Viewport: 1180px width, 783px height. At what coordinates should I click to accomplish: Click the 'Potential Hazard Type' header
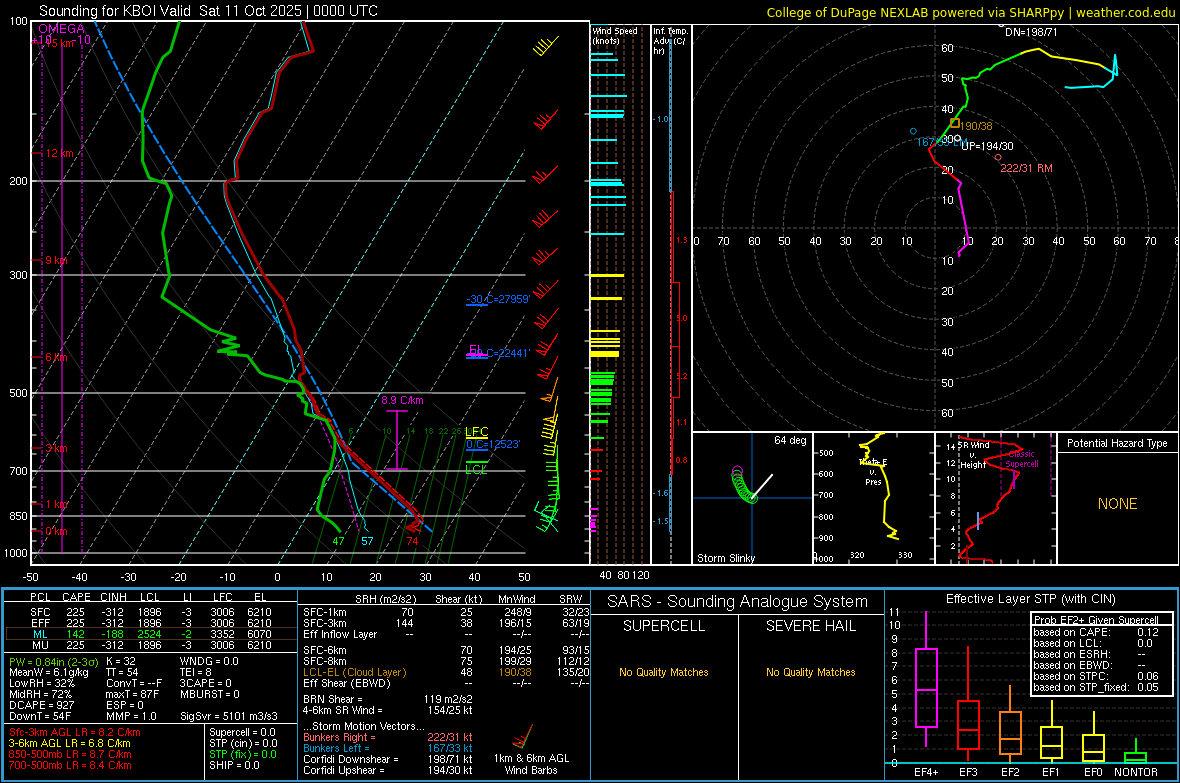point(1117,443)
